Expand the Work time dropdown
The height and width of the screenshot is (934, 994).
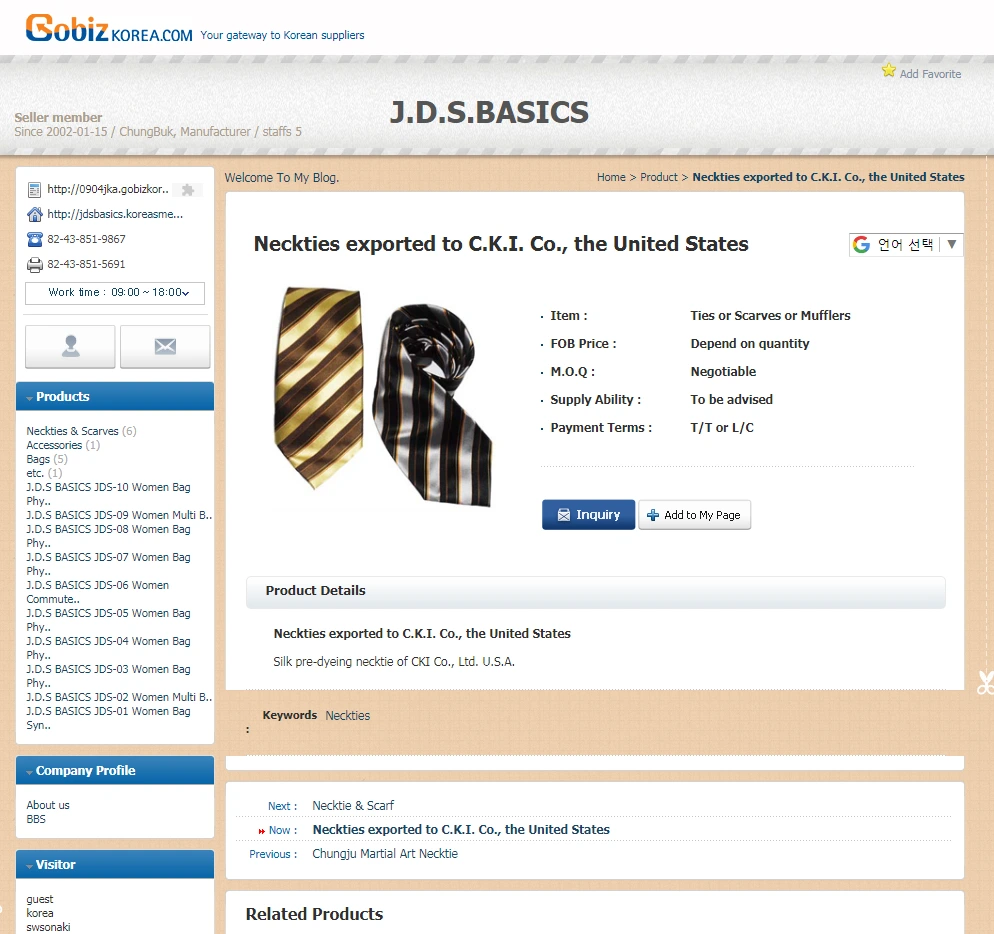115,293
